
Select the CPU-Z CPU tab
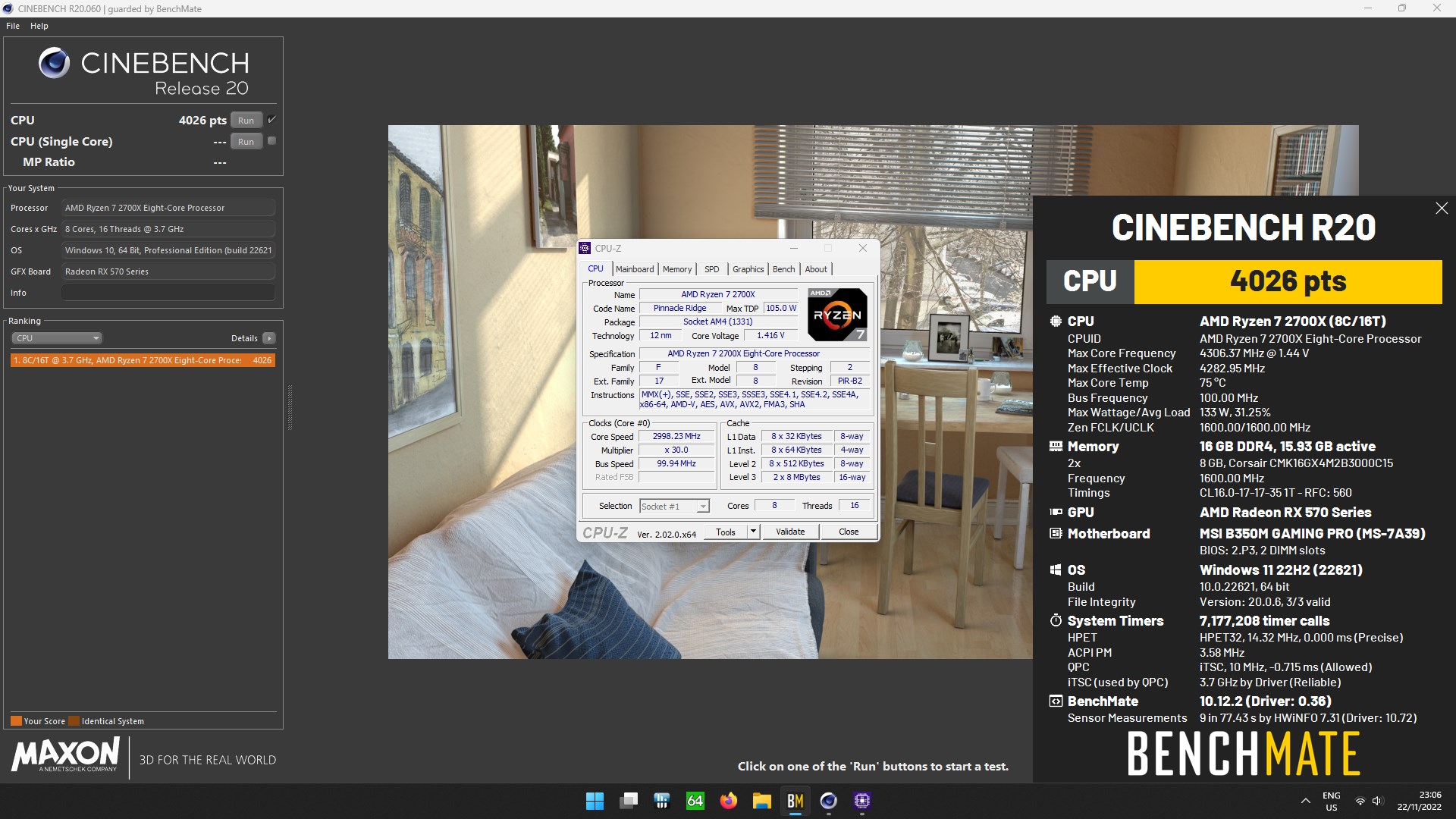595,268
